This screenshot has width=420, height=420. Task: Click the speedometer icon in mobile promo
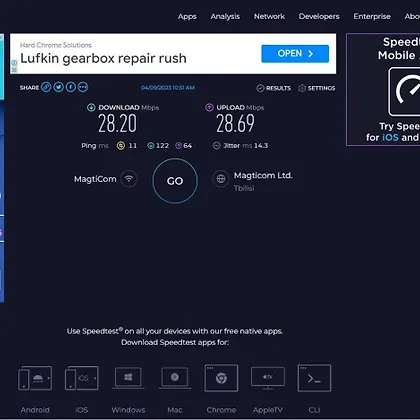tap(405, 92)
